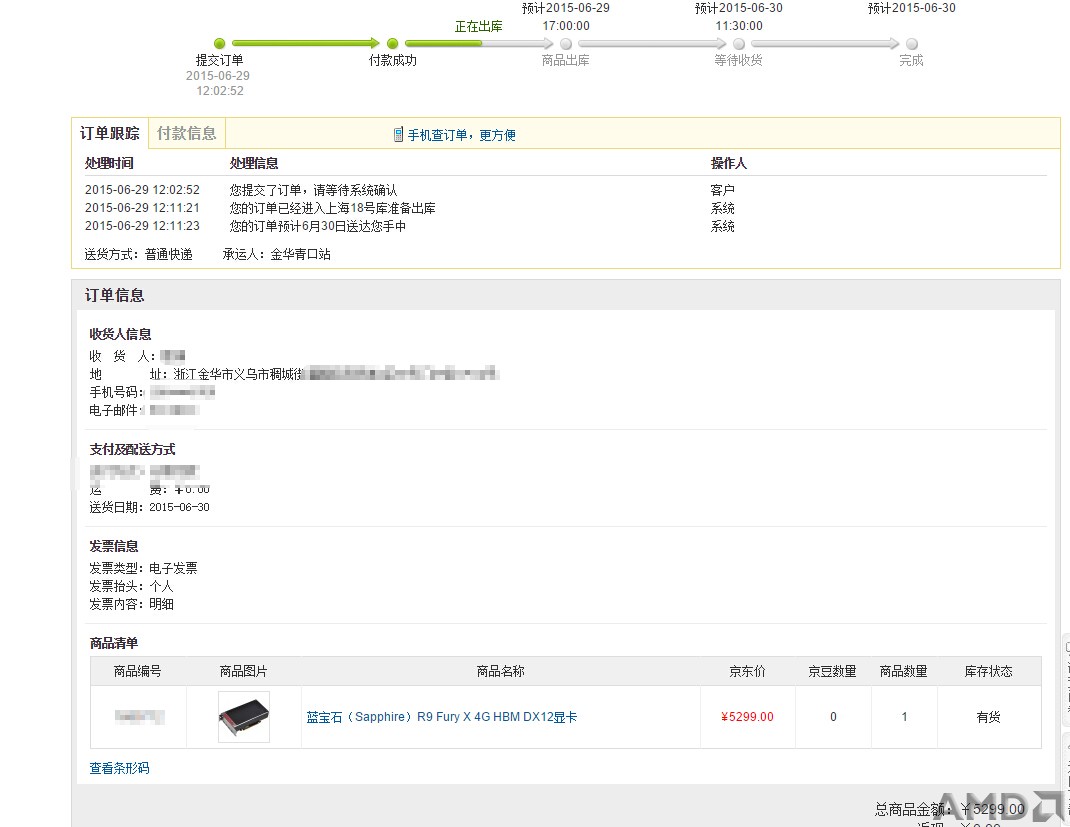Image resolution: width=1070 pixels, height=827 pixels.
Task: Click the timestamp 2015-06-29 12:11:21
Action: pos(142,208)
